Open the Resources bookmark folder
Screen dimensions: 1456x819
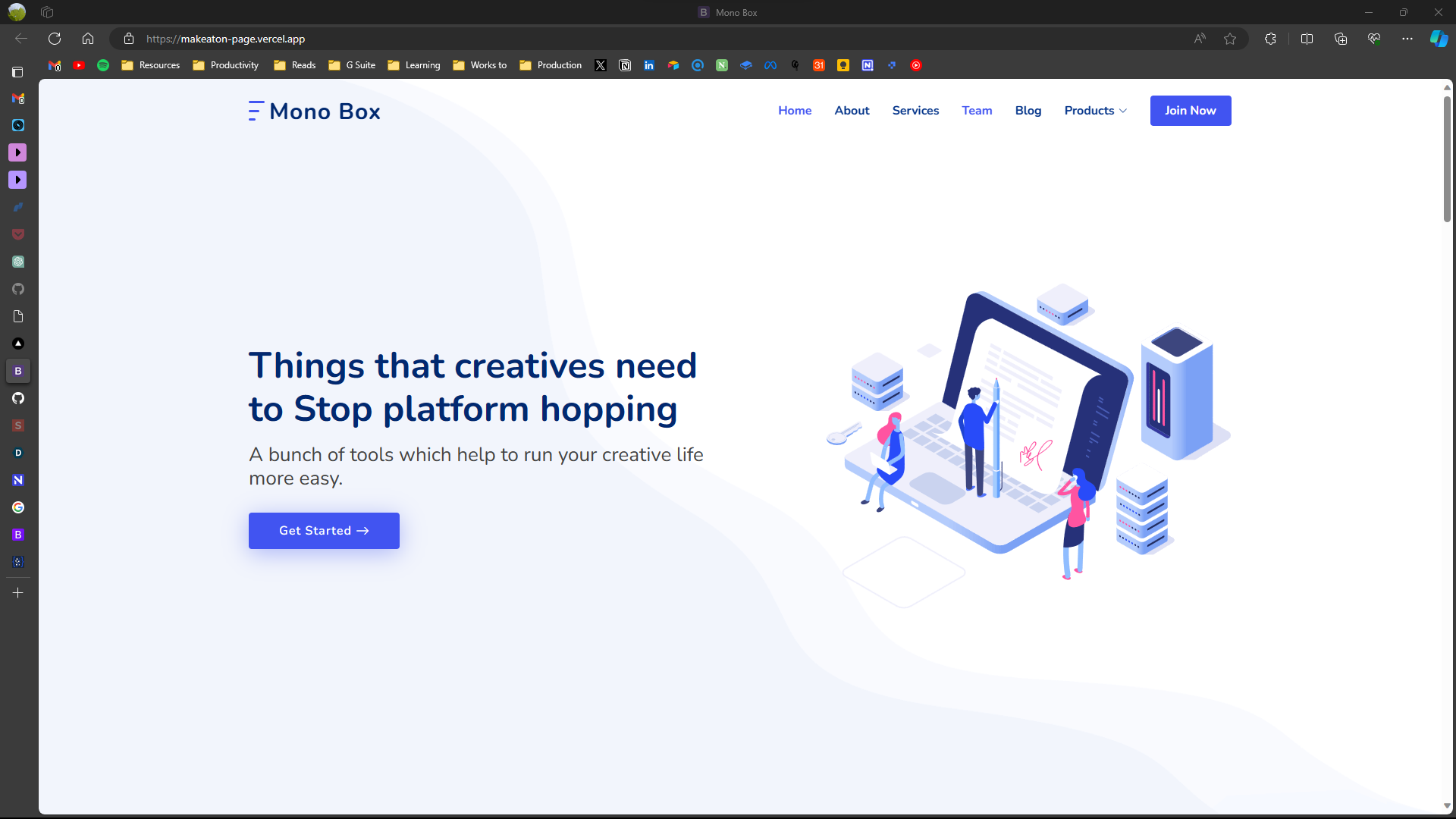pyautogui.click(x=150, y=65)
